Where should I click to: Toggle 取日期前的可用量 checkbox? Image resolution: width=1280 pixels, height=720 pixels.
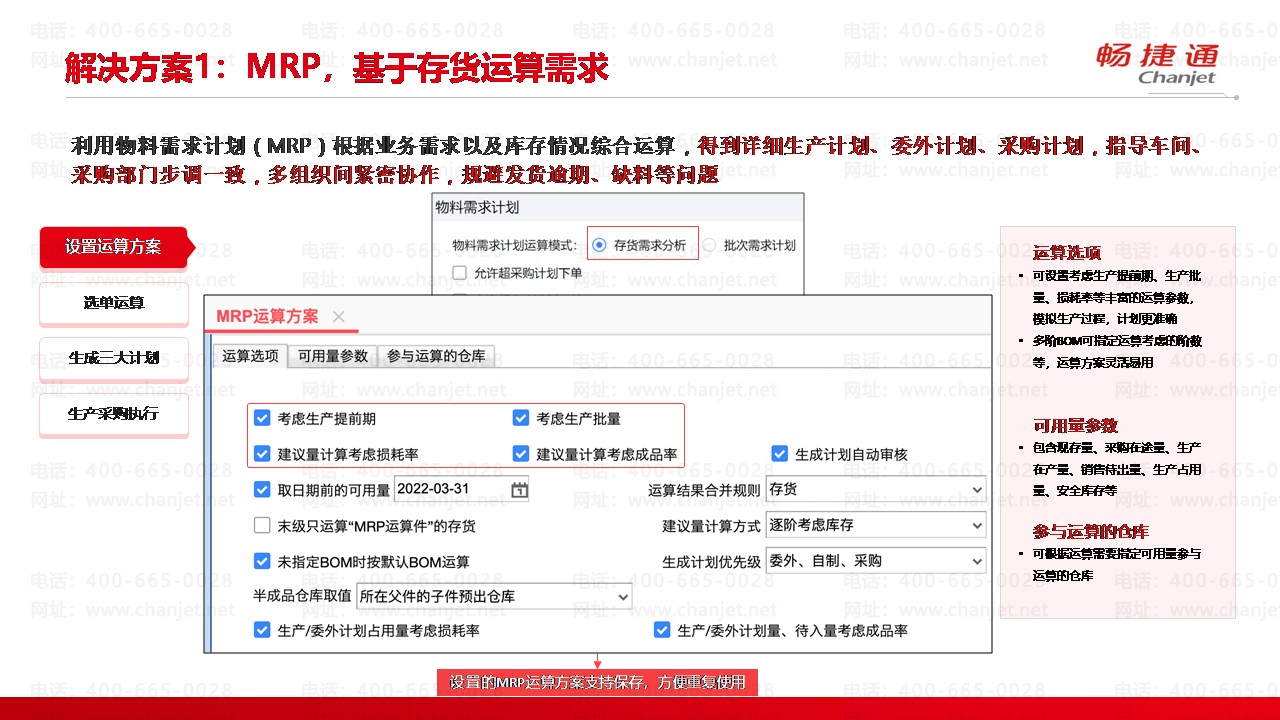[262, 490]
